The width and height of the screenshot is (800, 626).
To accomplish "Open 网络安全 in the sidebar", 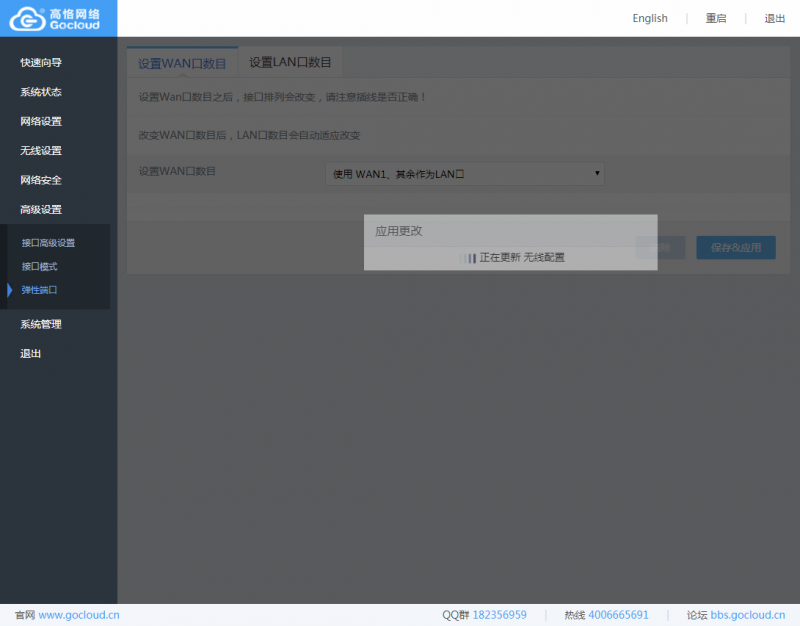I will point(41,181).
